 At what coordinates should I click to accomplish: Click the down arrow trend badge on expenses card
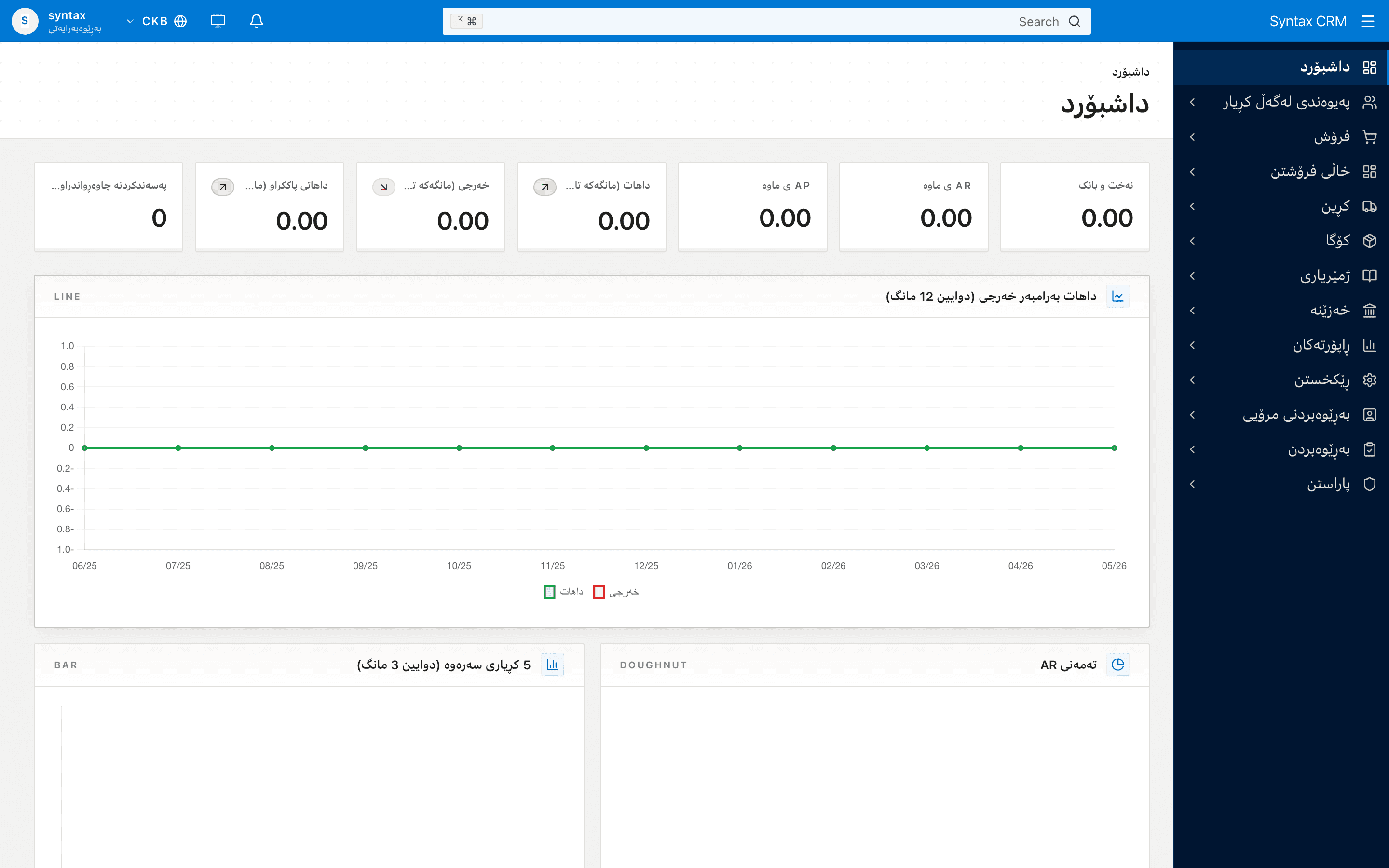point(384,187)
